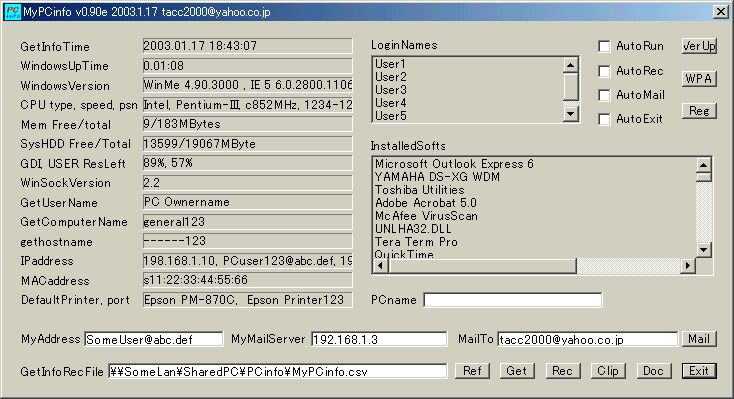
Task: Click the PCname input field
Action: pos(513,300)
